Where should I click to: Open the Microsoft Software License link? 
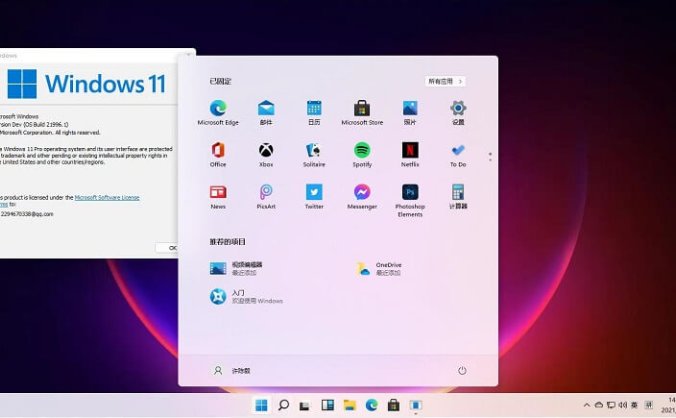[x=107, y=197]
